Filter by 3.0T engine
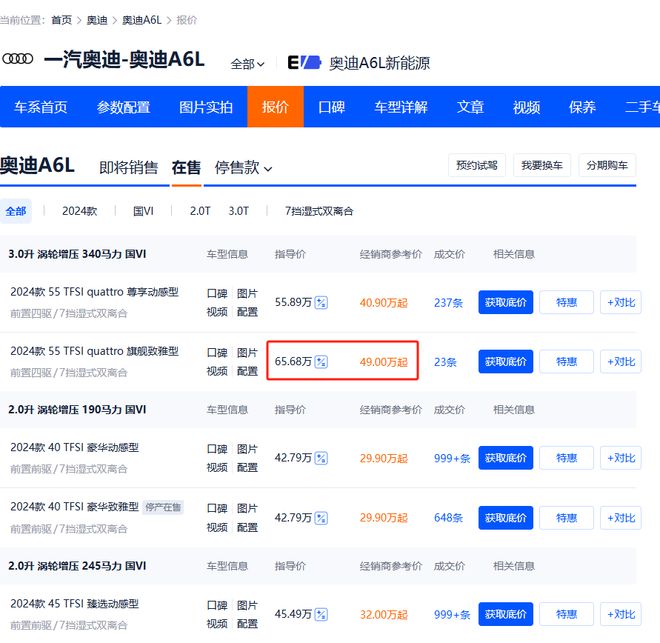660x643 pixels. [239, 211]
